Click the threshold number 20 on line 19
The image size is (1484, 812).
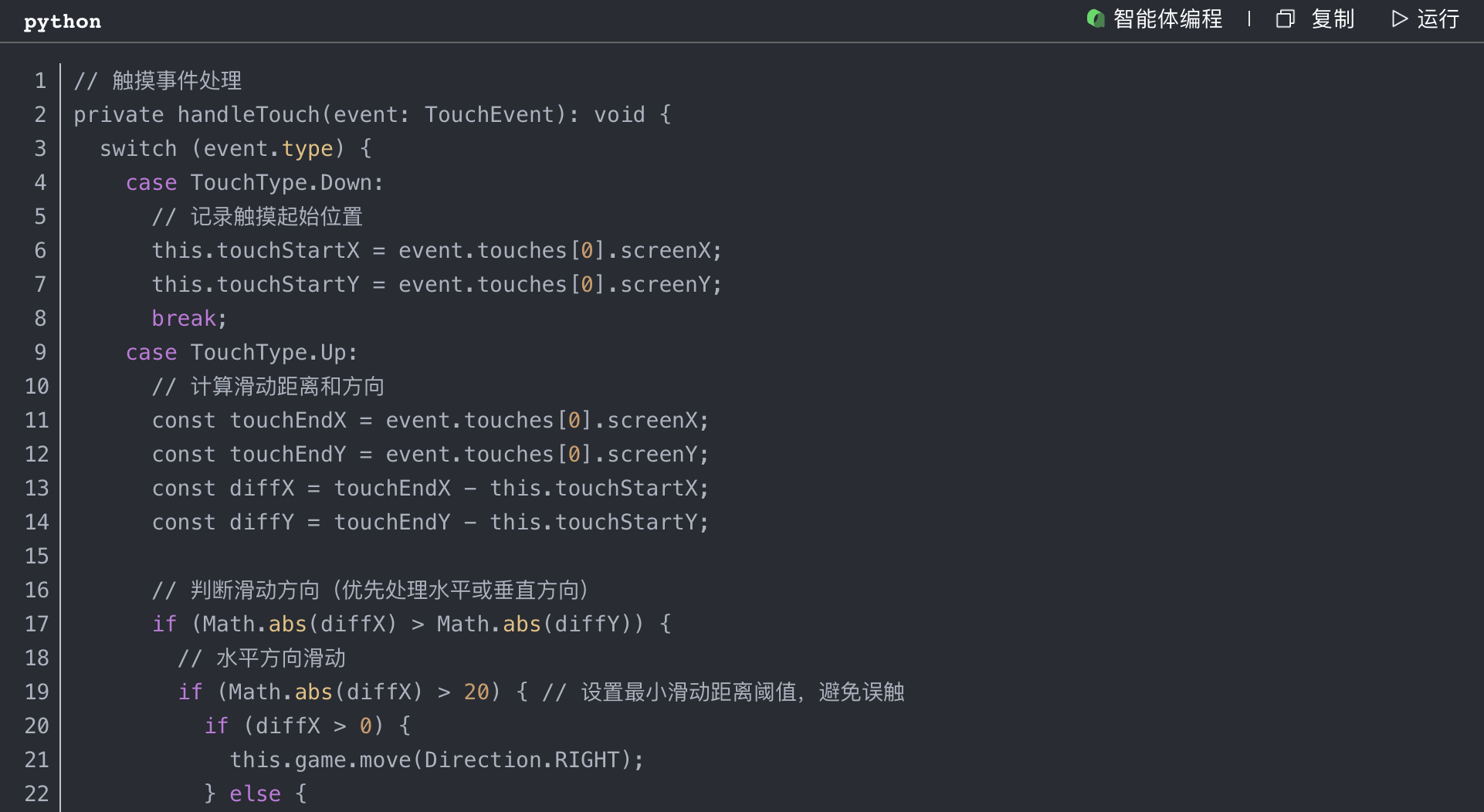(476, 692)
